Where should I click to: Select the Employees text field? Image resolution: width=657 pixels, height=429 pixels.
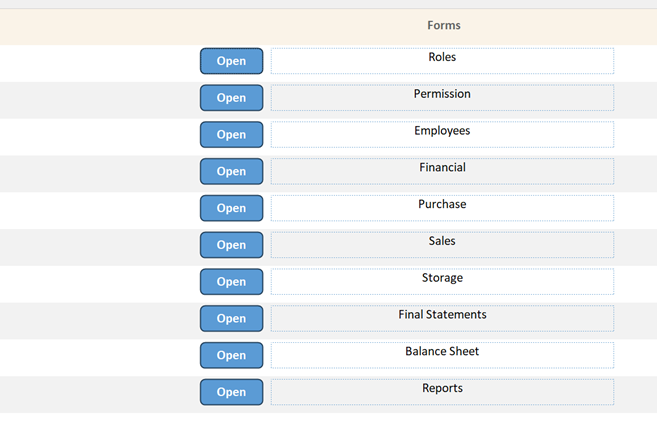click(x=442, y=134)
